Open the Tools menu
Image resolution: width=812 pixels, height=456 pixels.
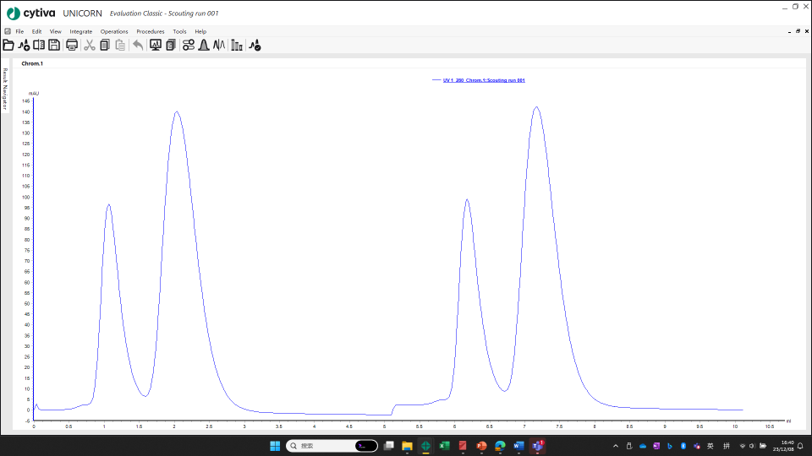point(179,31)
